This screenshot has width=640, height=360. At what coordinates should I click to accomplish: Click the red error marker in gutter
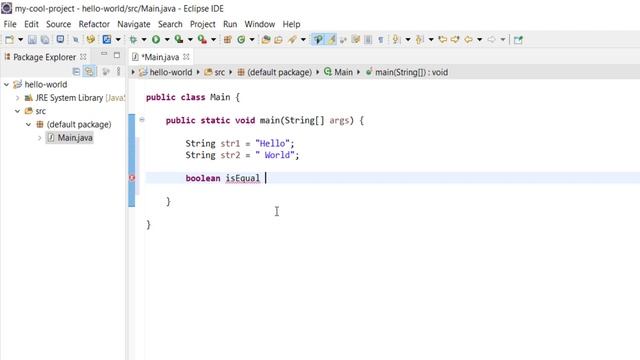pos(132,178)
